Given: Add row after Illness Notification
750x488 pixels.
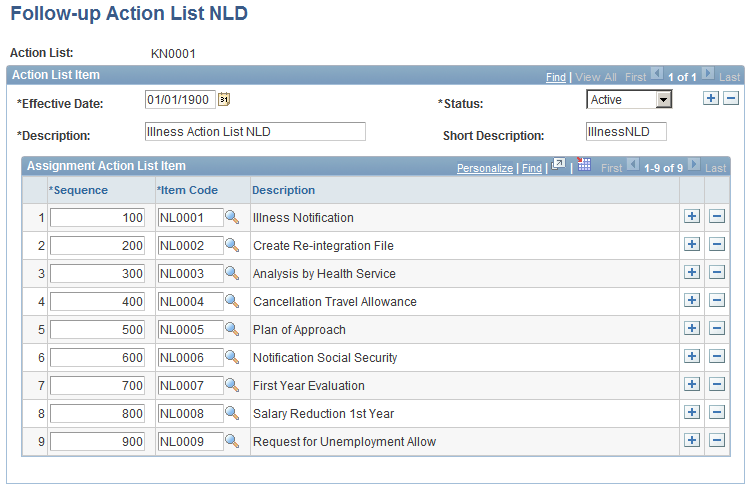Looking at the screenshot, I should tap(692, 216).
